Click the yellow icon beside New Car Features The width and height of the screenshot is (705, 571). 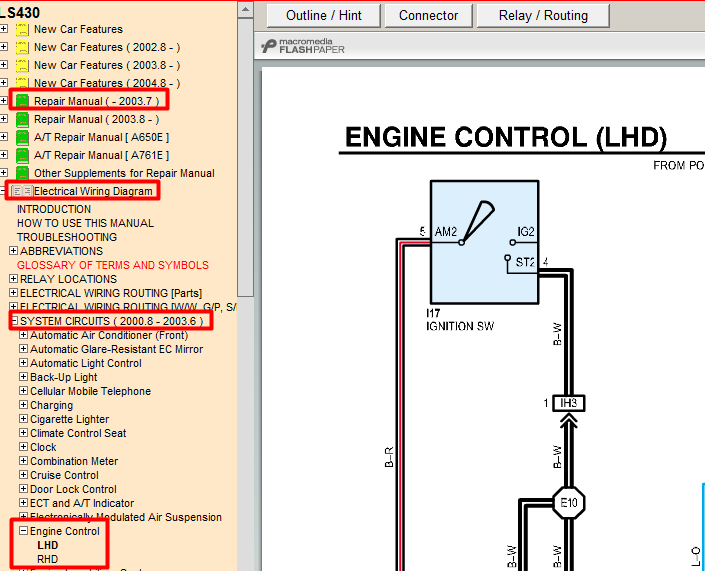22,30
